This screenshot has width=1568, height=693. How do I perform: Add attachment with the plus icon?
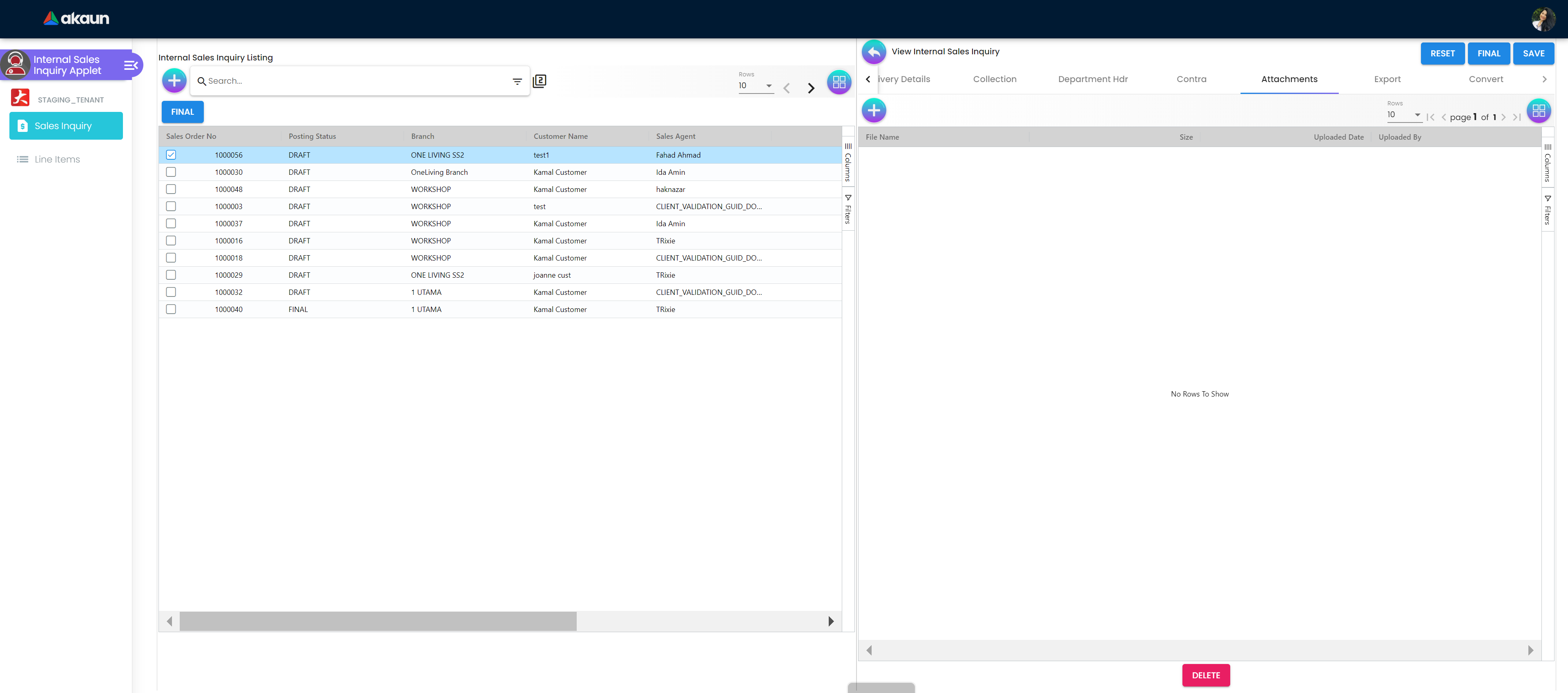coord(874,111)
